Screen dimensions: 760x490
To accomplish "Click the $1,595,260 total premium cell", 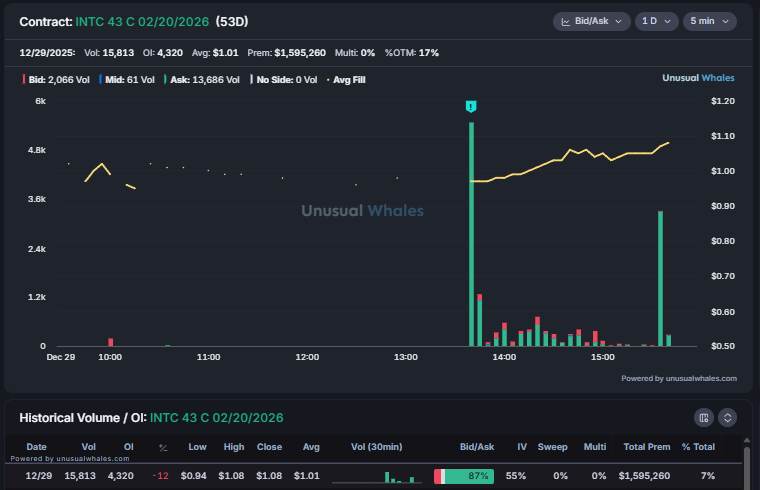I will (644, 476).
